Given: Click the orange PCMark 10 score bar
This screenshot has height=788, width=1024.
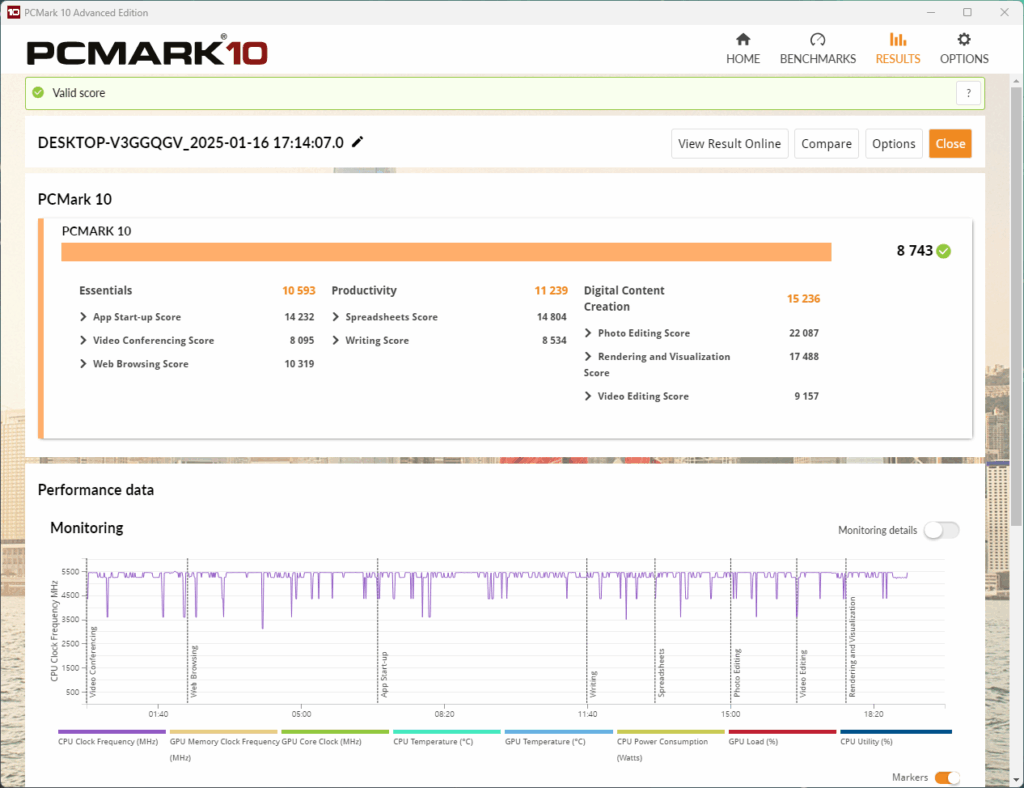Looking at the screenshot, I should (446, 252).
